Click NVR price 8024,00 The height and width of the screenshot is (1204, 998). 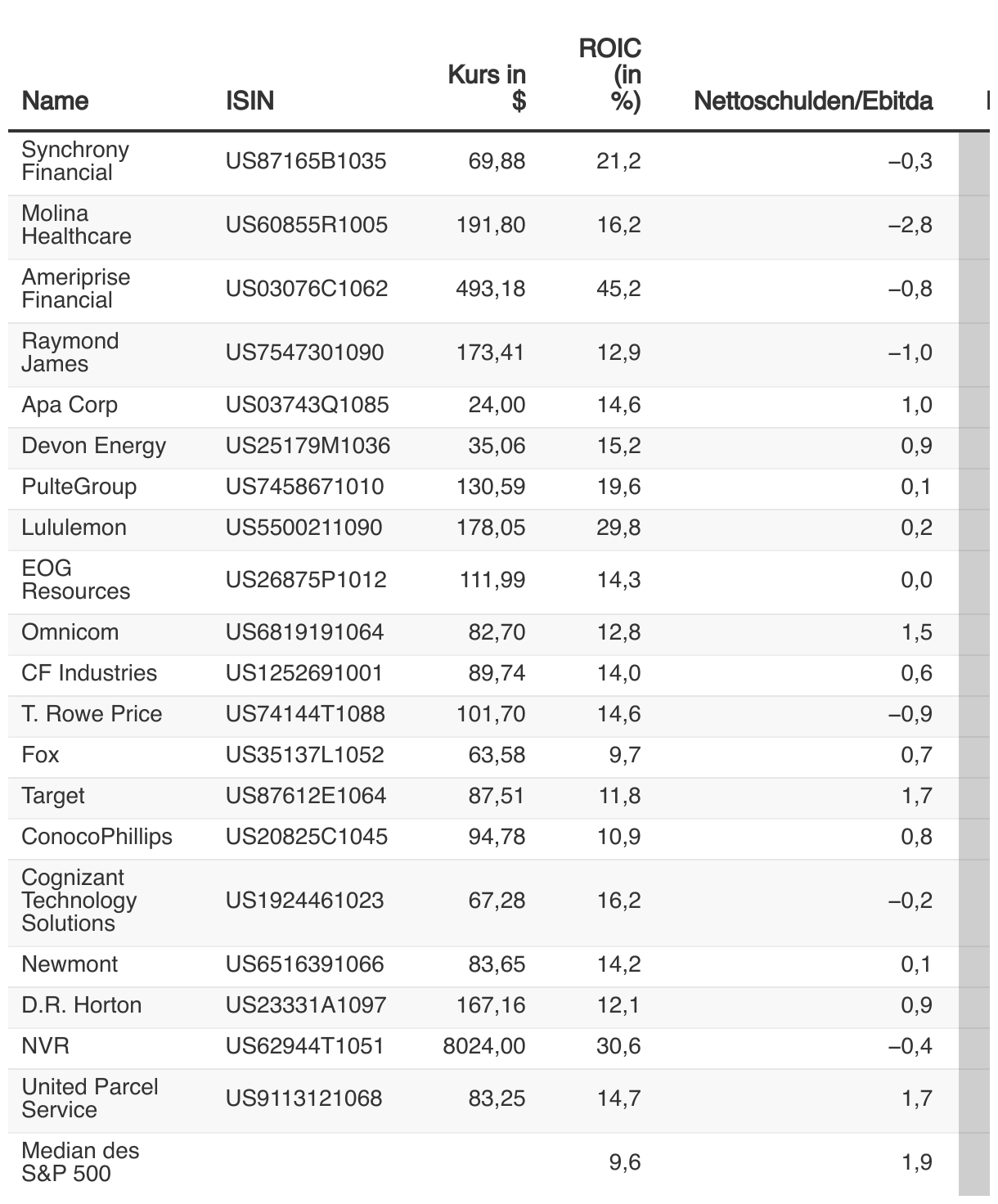pyautogui.click(x=484, y=1046)
